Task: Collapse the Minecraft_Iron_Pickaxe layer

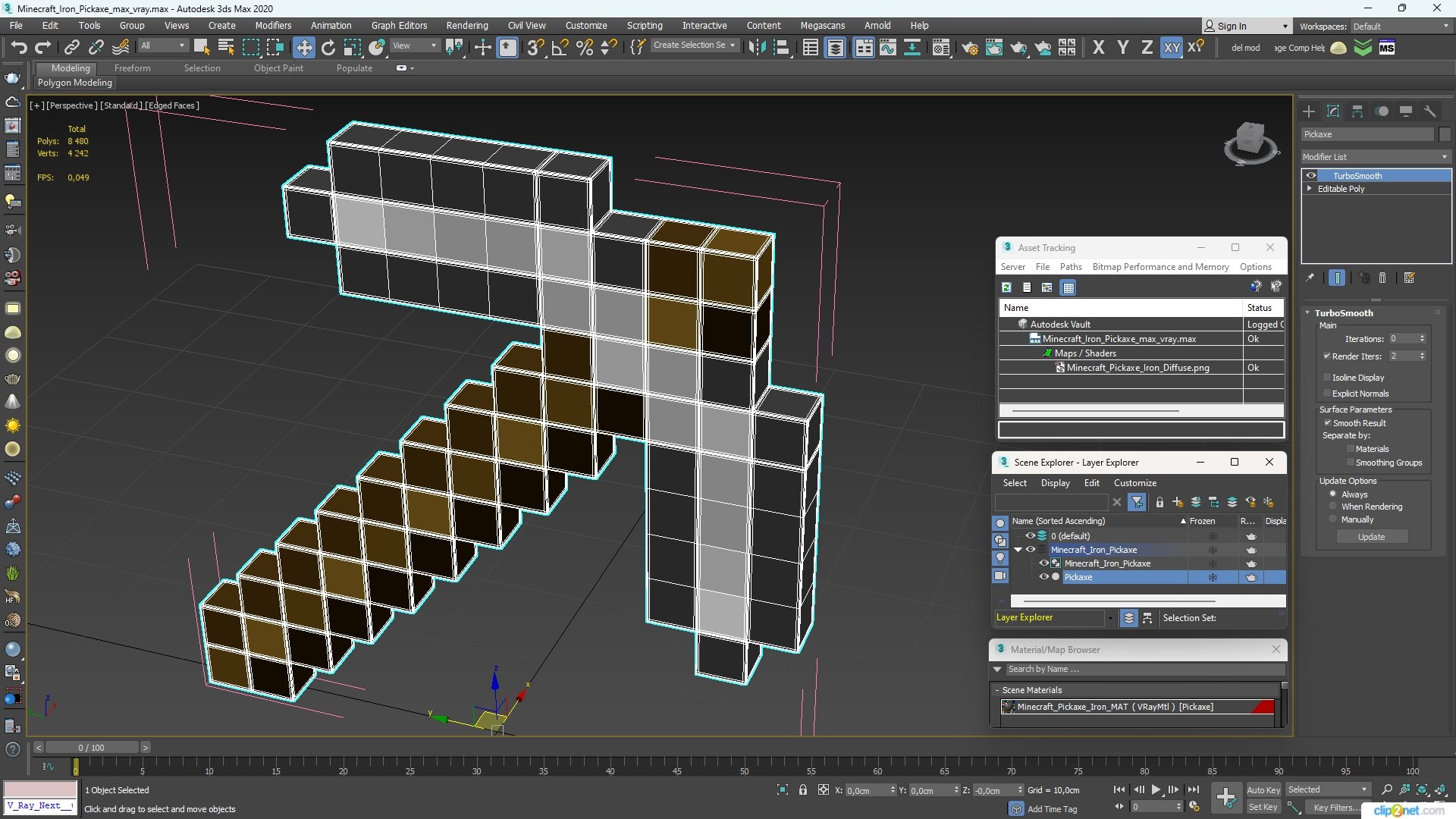Action: [x=1018, y=550]
